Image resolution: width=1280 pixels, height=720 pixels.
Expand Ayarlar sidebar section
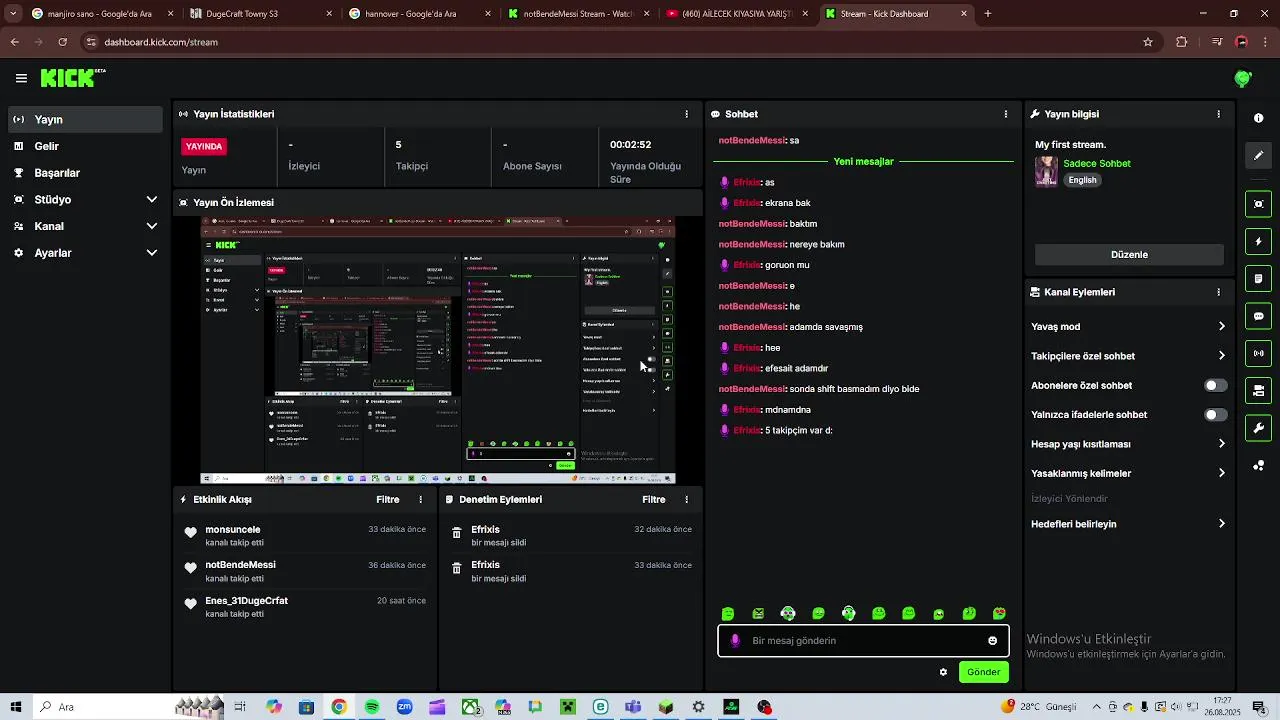click(84, 253)
